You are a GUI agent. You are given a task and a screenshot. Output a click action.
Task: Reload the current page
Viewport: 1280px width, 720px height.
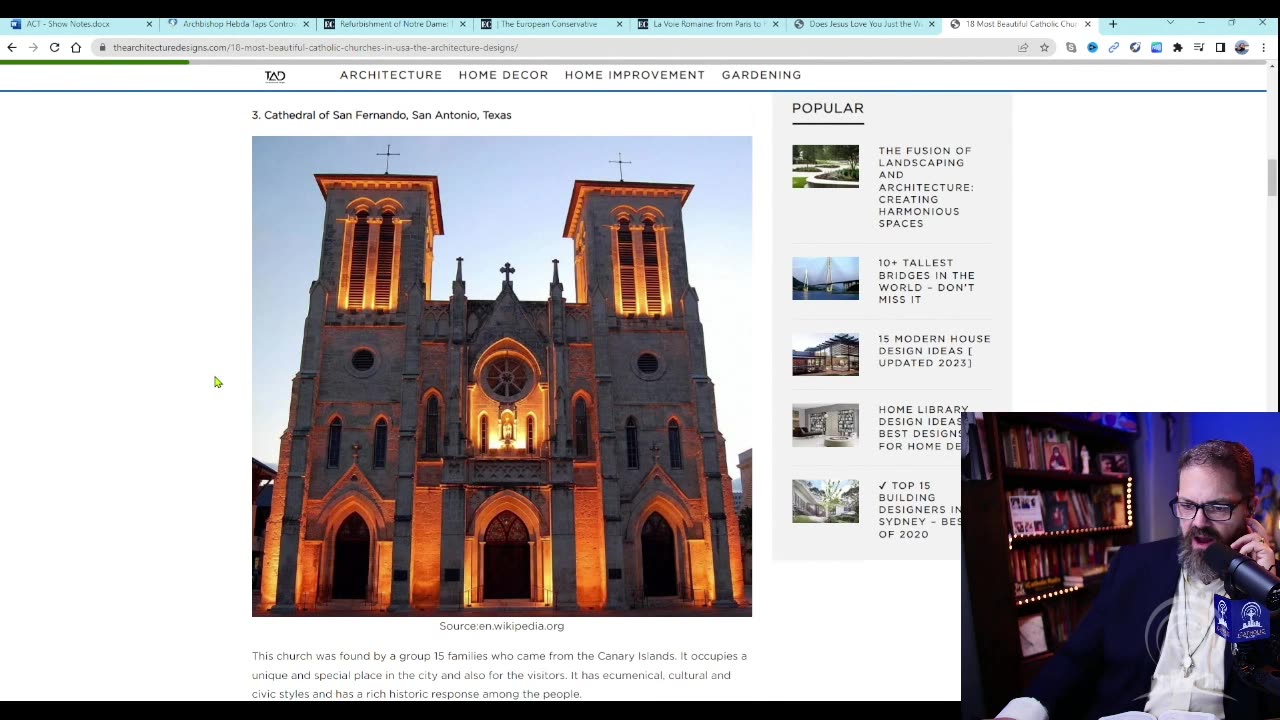pyautogui.click(x=54, y=47)
